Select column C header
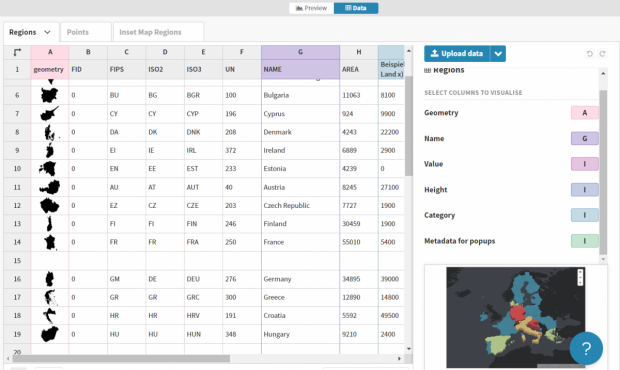Screen dimensions: 620x370 [x=127, y=52]
